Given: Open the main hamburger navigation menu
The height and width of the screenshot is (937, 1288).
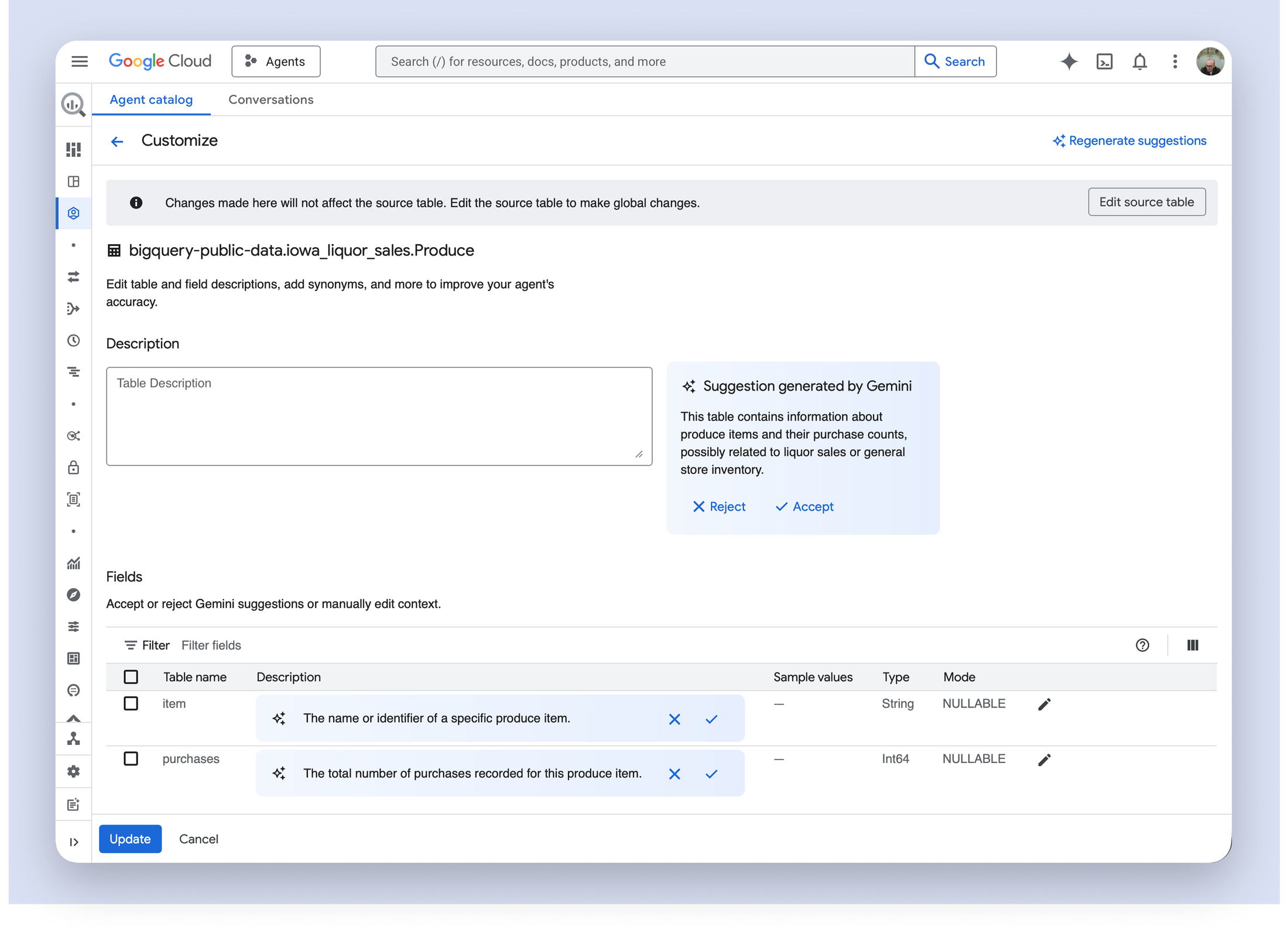Looking at the screenshot, I should [80, 61].
